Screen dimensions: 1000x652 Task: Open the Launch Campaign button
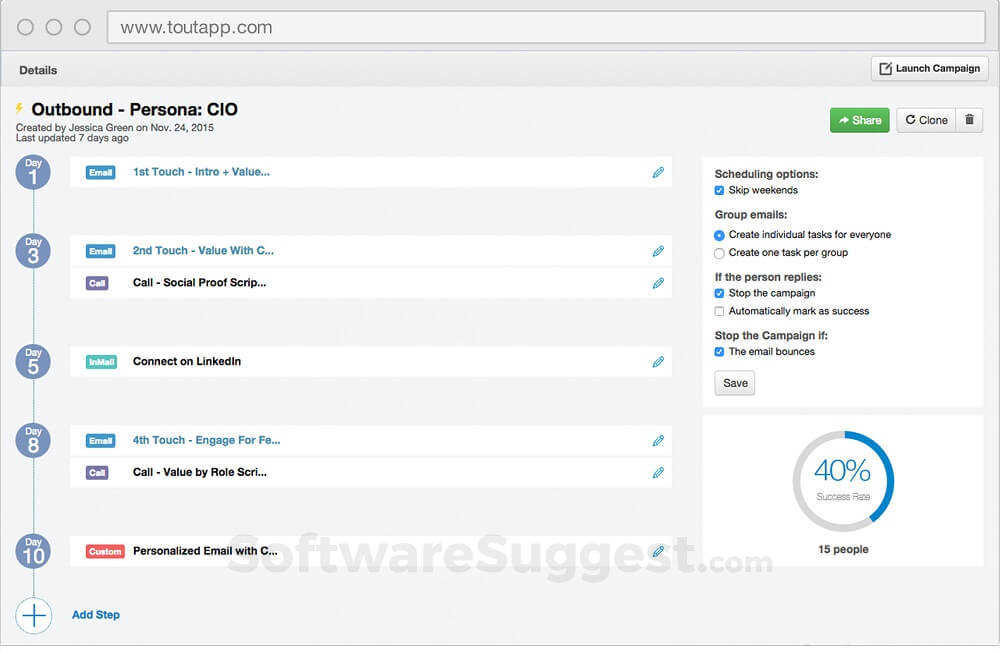click(x=930, y=68)
